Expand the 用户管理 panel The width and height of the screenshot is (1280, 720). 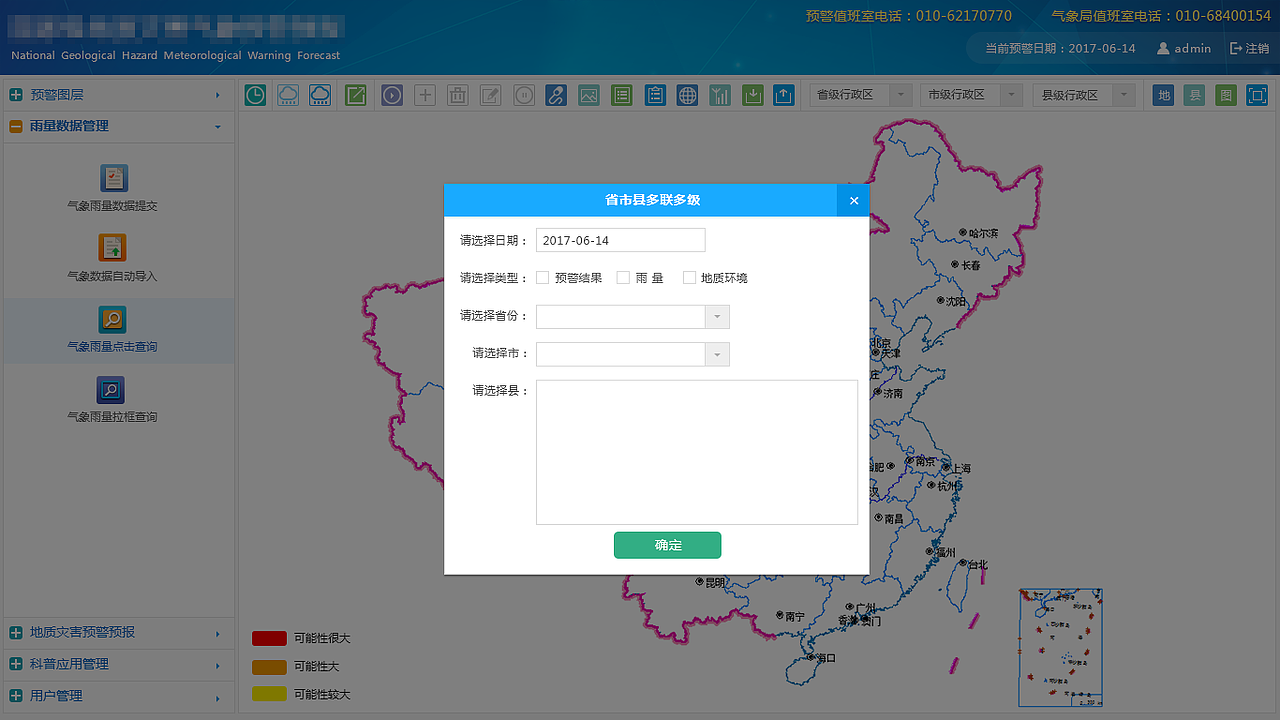[x=118, y=696]
